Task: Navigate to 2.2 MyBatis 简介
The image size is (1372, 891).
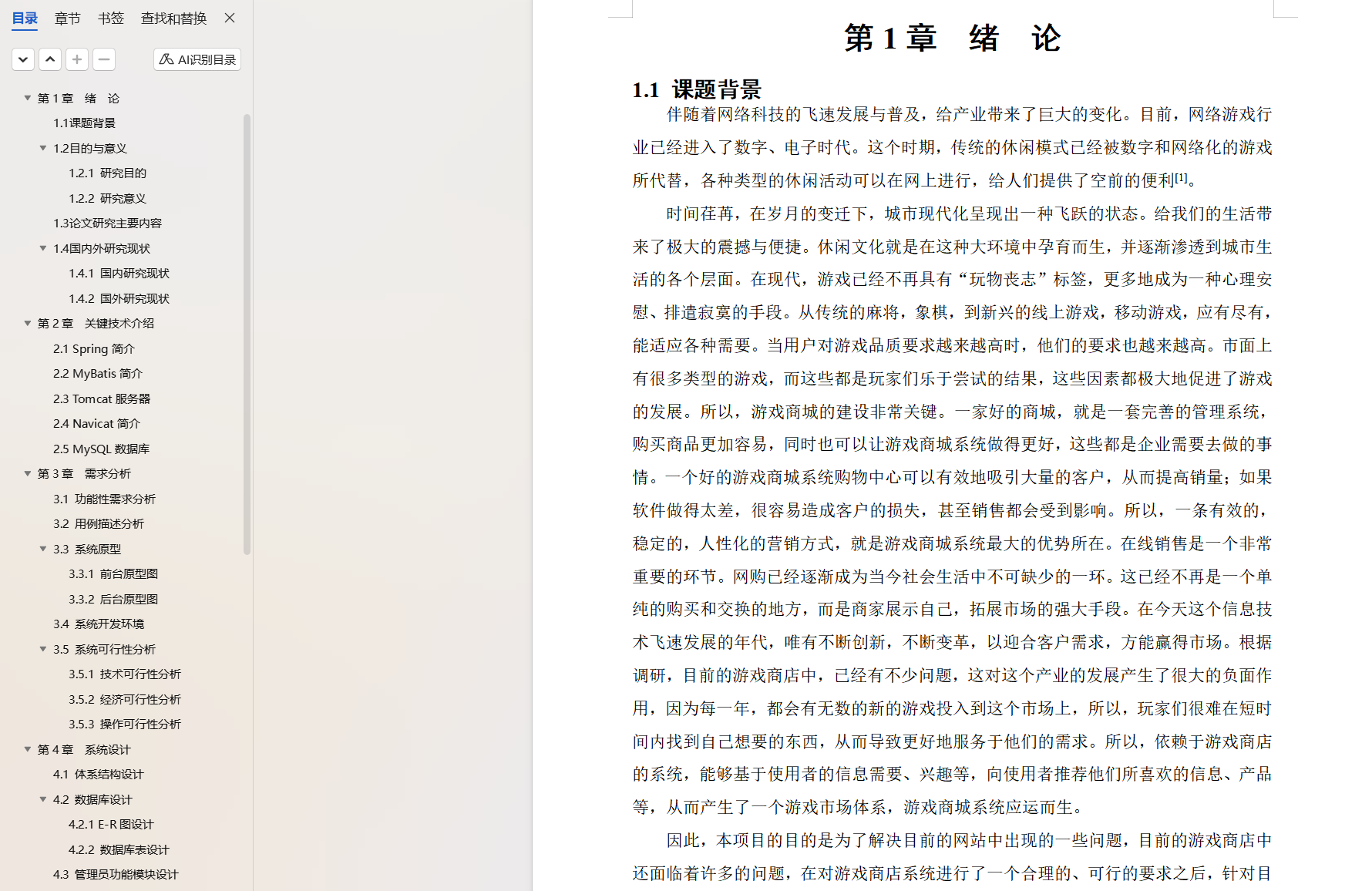Action: [x=97, y=373]
